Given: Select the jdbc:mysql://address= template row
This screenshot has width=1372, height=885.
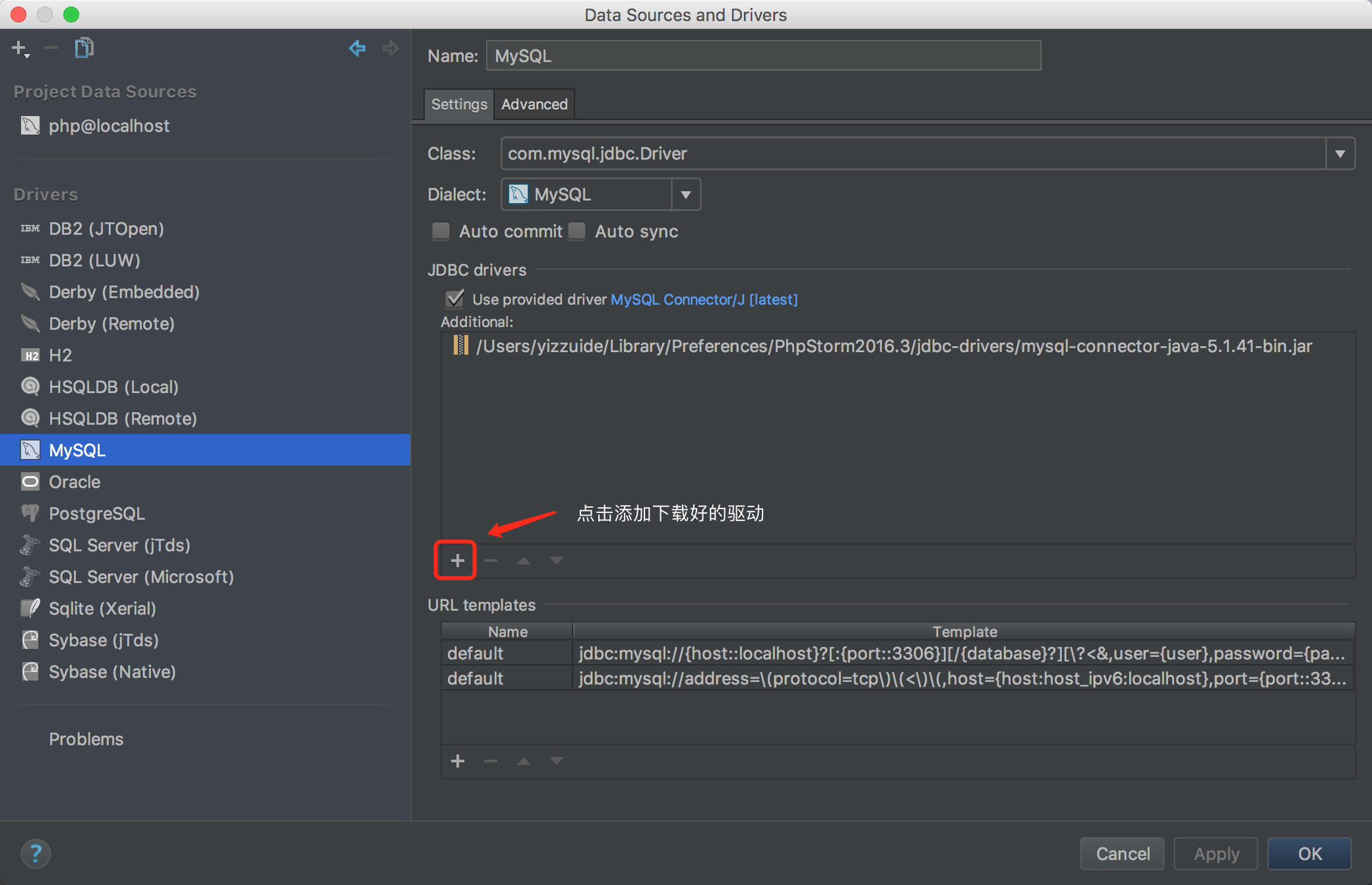Looking at the screenshot, I should click(897, 679).
